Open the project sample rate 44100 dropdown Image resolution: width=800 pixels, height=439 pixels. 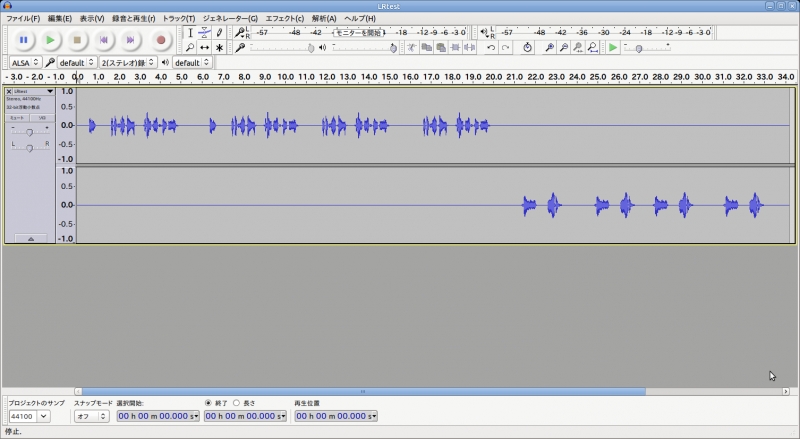[29, 416]
